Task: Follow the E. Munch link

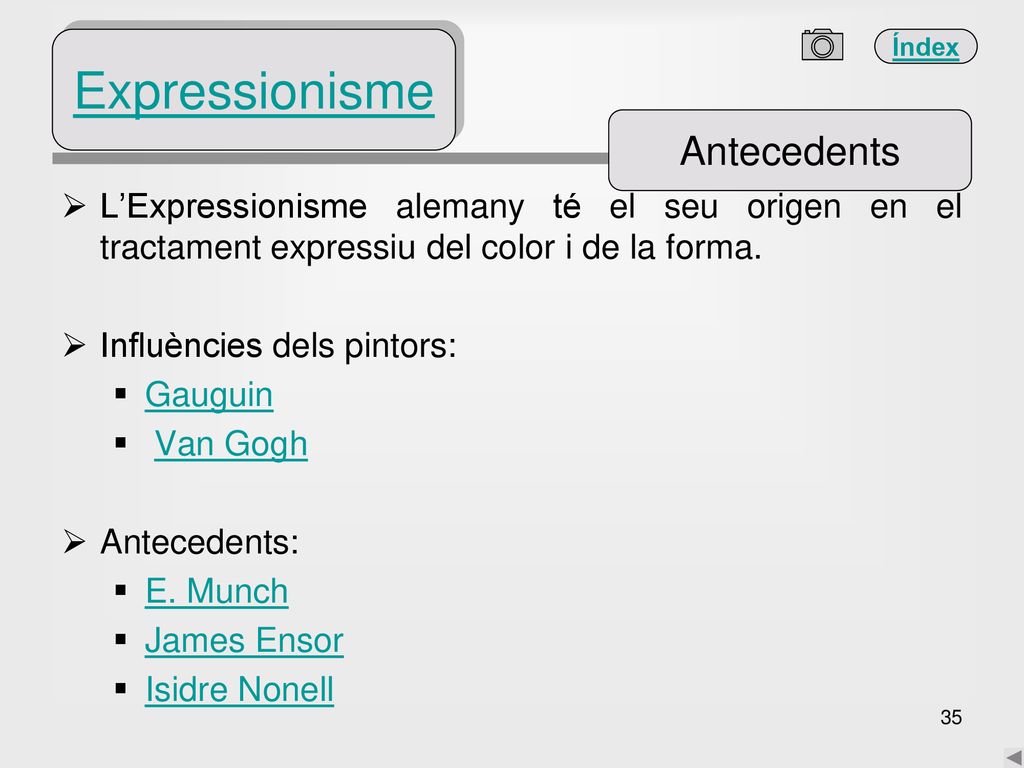Action: coord(216,592)
